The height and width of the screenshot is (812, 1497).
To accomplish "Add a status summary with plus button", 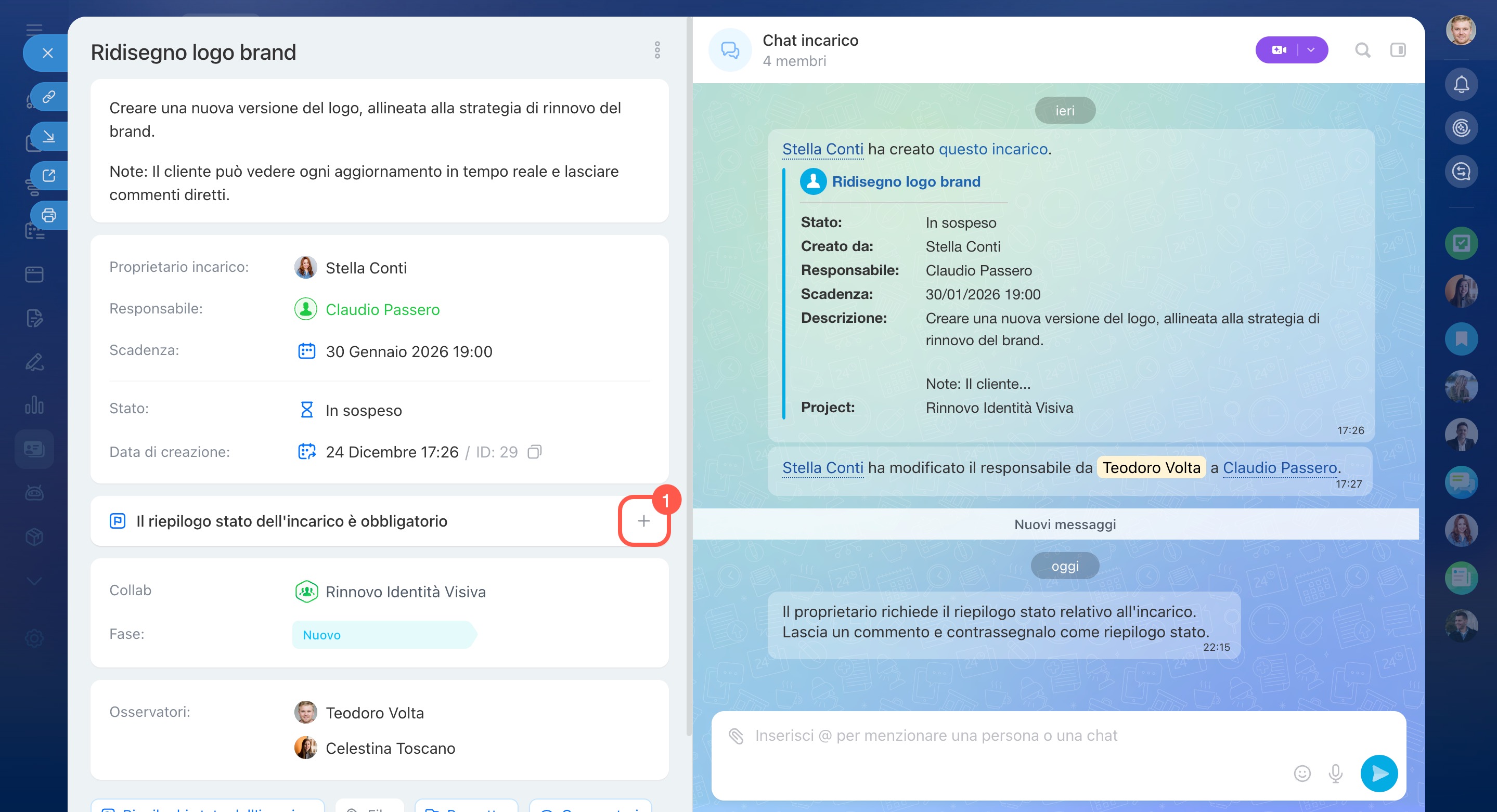I will tap(643, 521).
